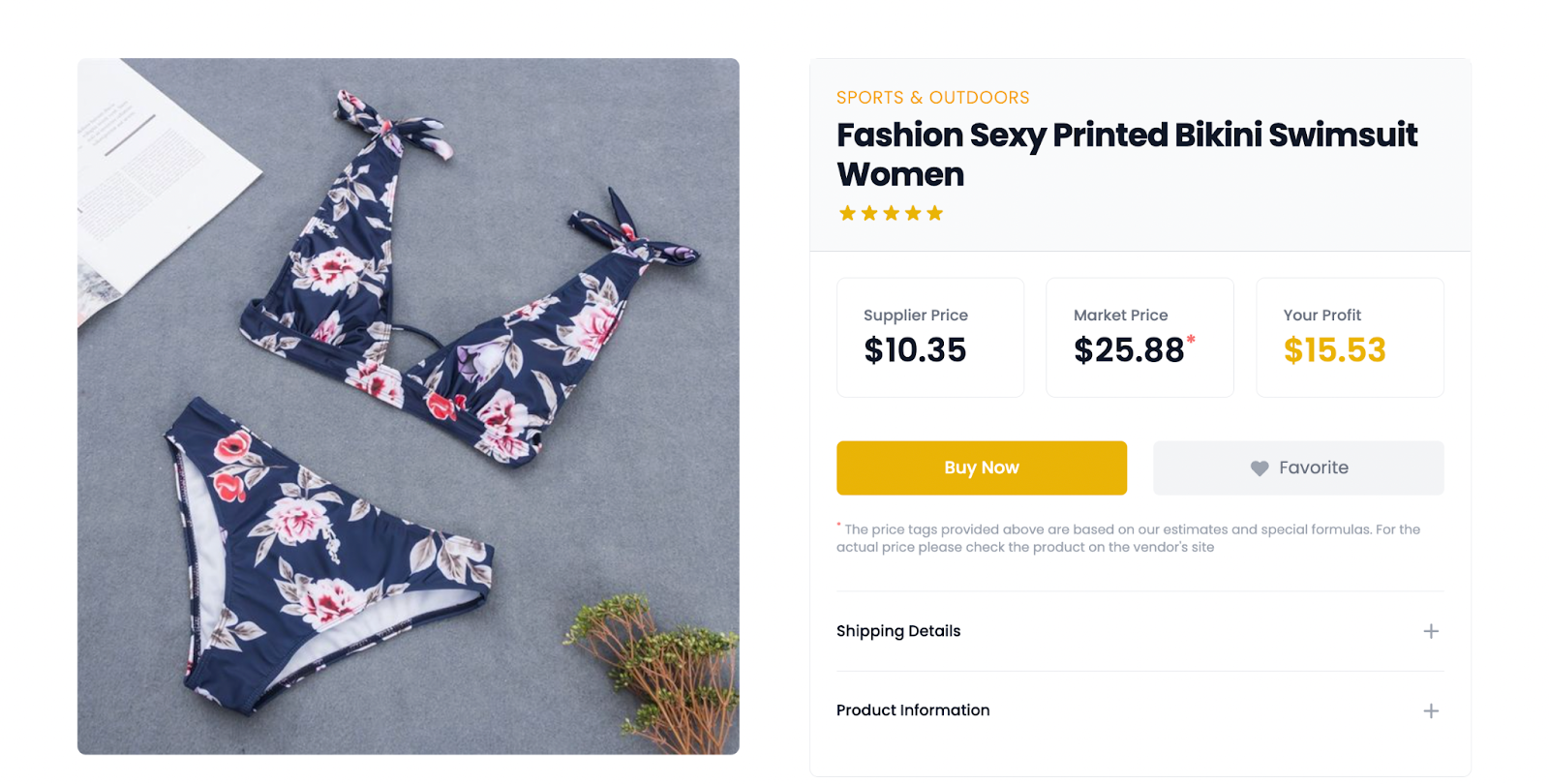Click the price estimate disclaimer text

1128,538
